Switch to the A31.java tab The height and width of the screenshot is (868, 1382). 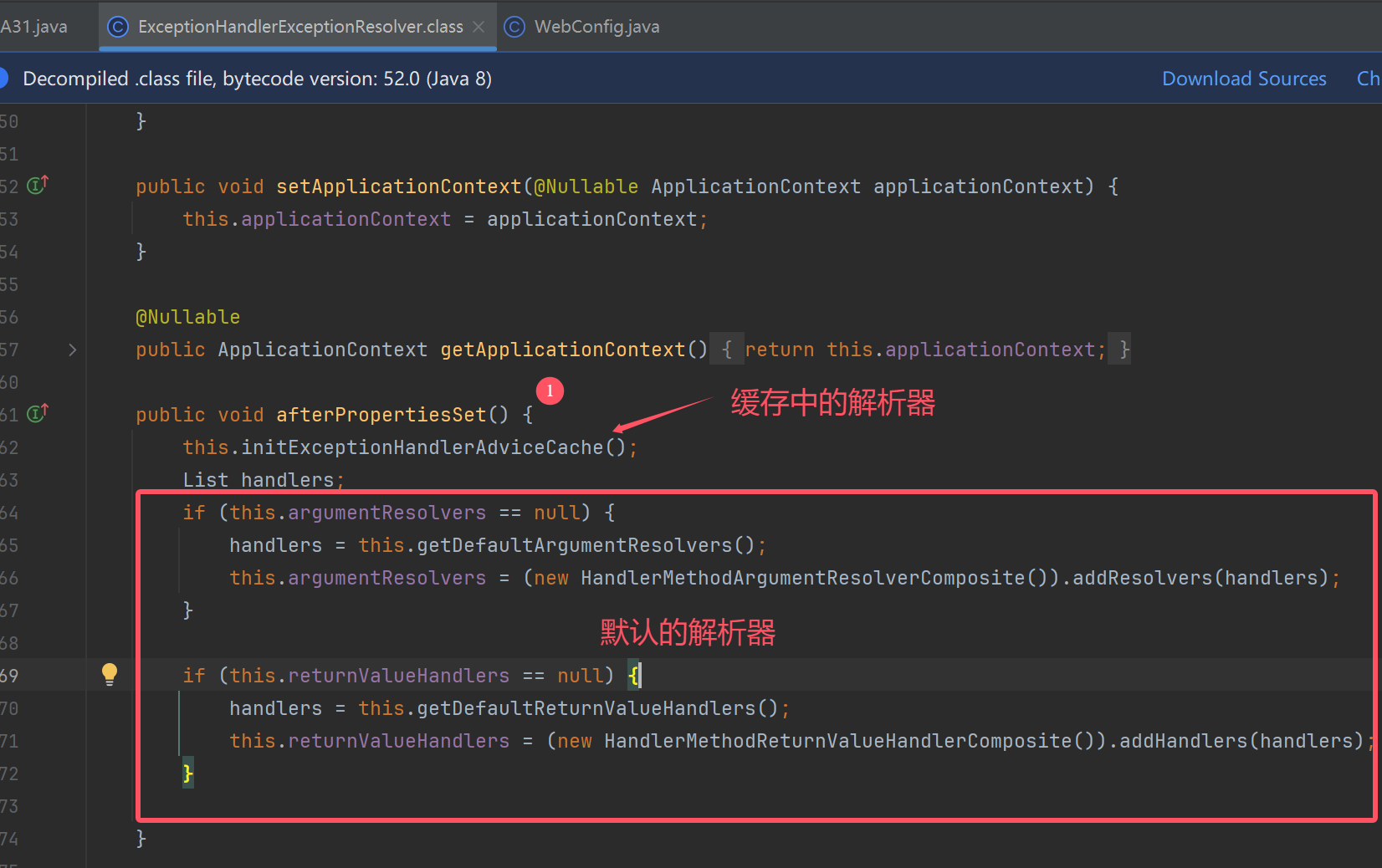pos(33,27)
